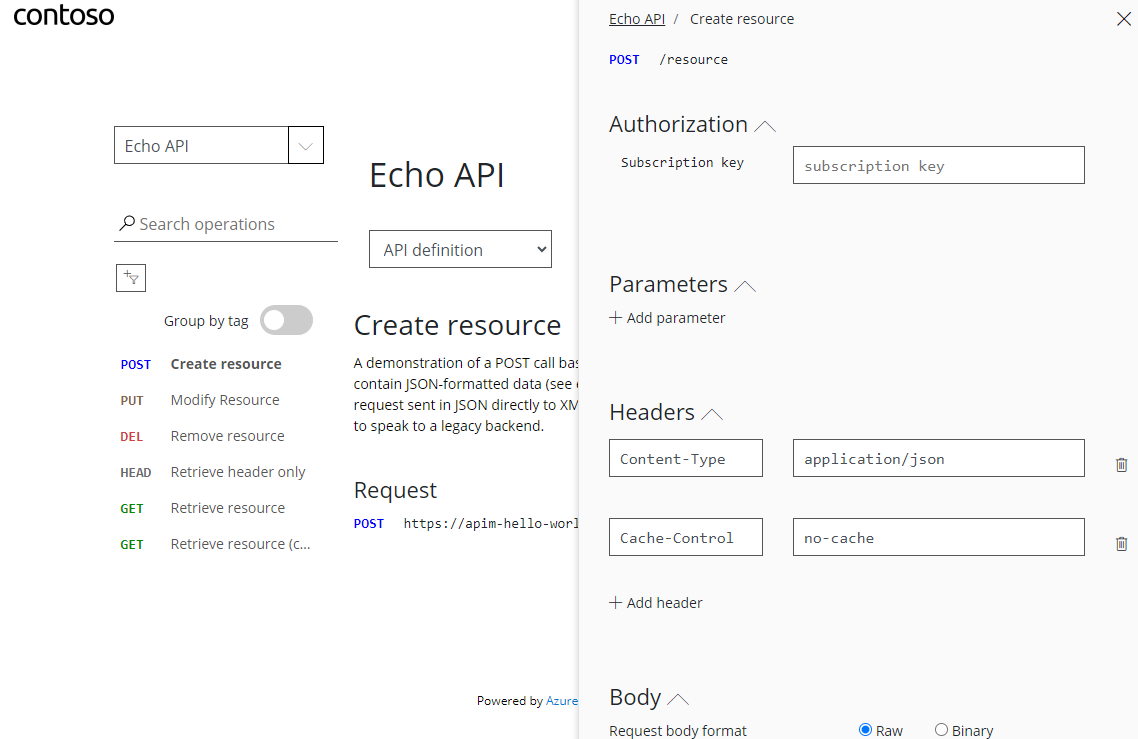This screenshot has height=739, width=1138.
Task: Open the operations filter icon
Action: coord(130,277)
